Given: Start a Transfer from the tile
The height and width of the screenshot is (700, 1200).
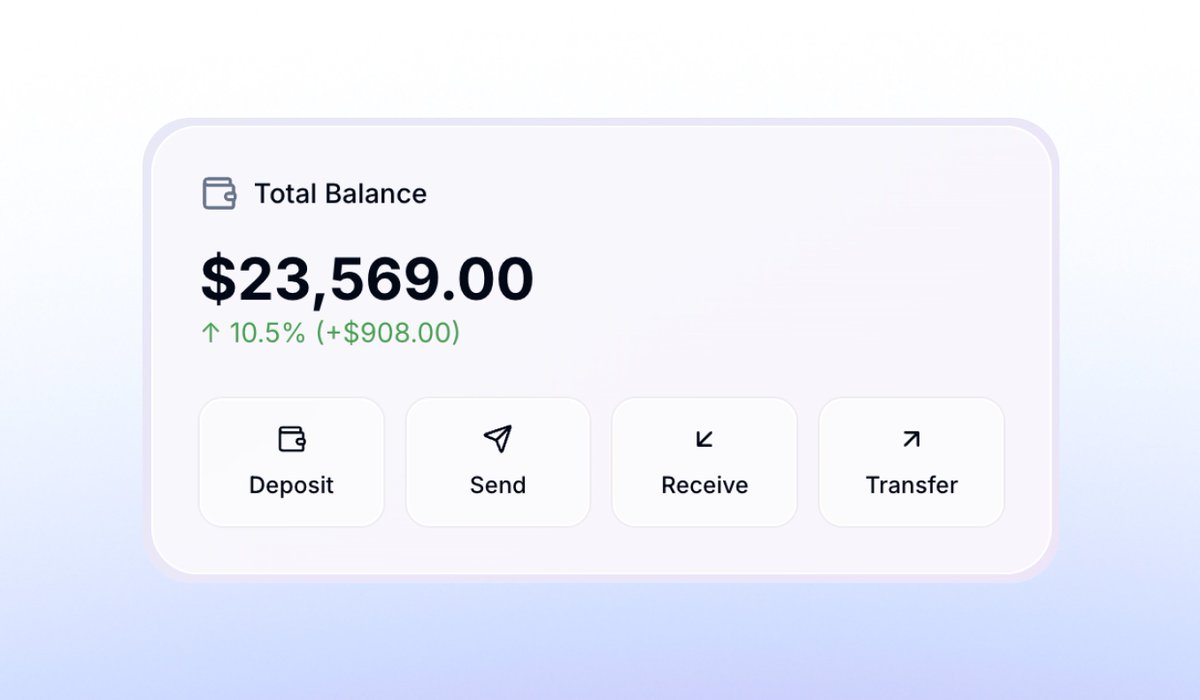Looking at the screenshot, I should click(911, 462).
